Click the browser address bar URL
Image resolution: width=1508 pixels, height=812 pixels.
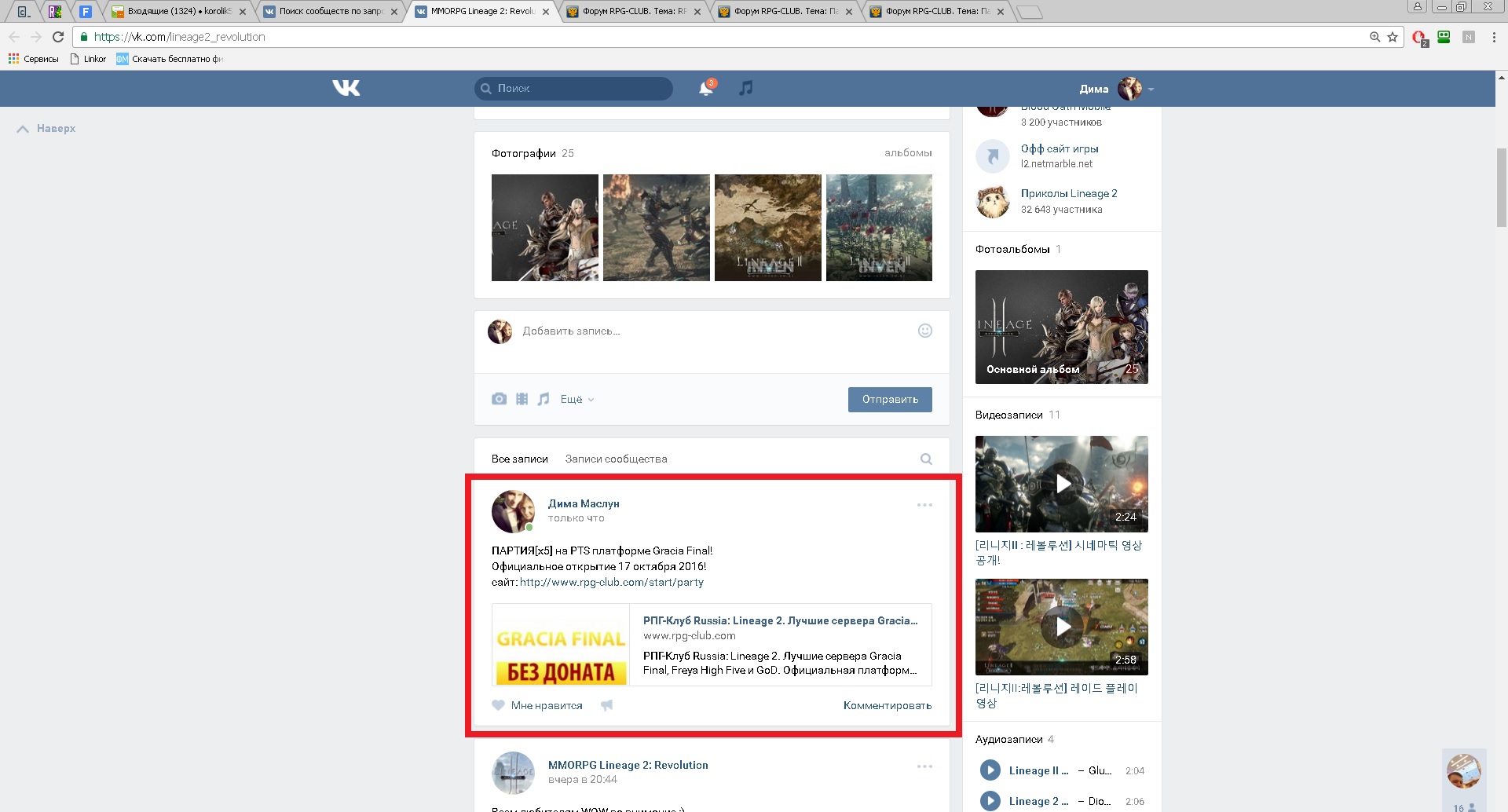(x=179, y=37)
